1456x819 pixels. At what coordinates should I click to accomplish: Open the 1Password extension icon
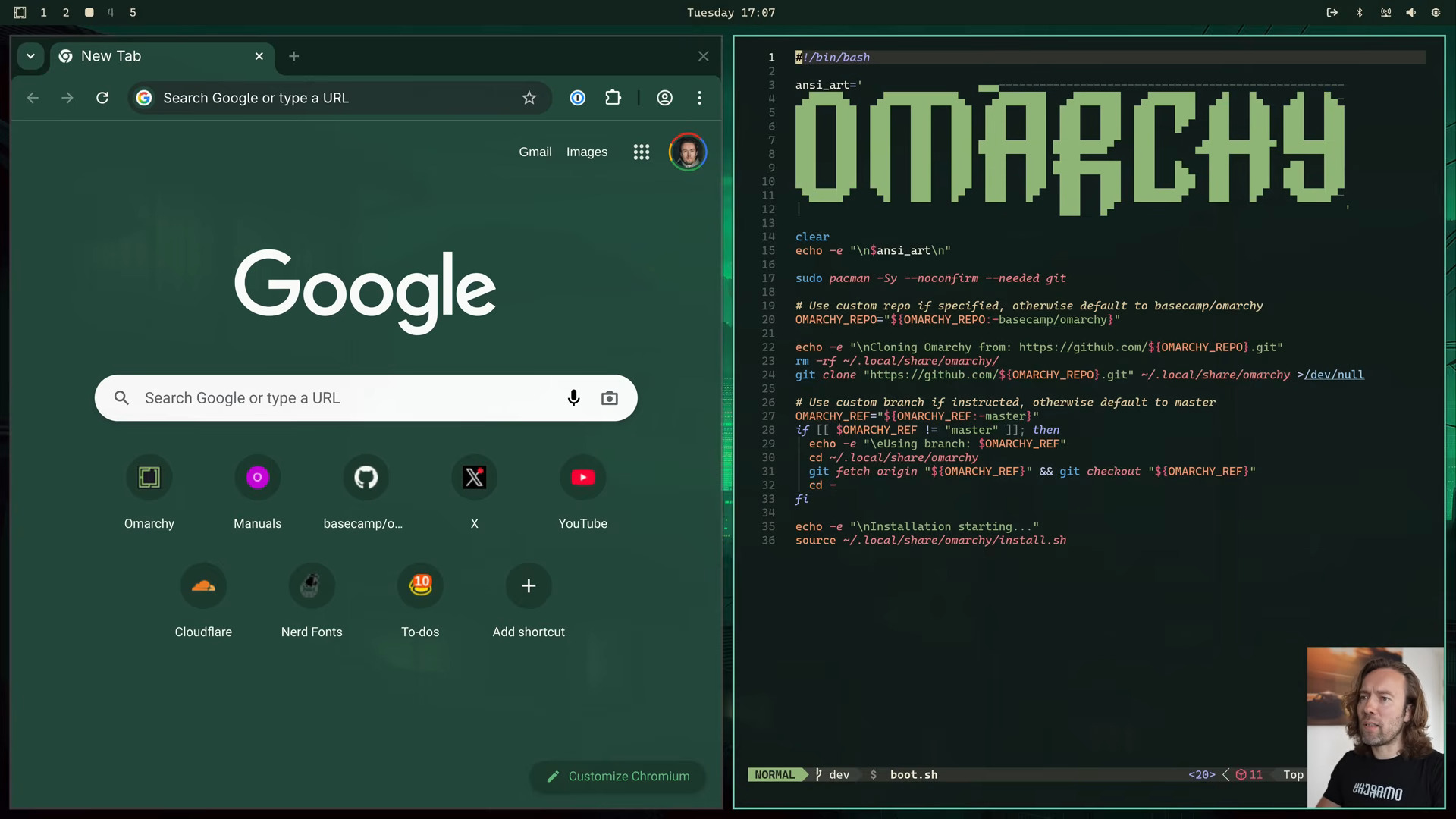pos(578,98)
